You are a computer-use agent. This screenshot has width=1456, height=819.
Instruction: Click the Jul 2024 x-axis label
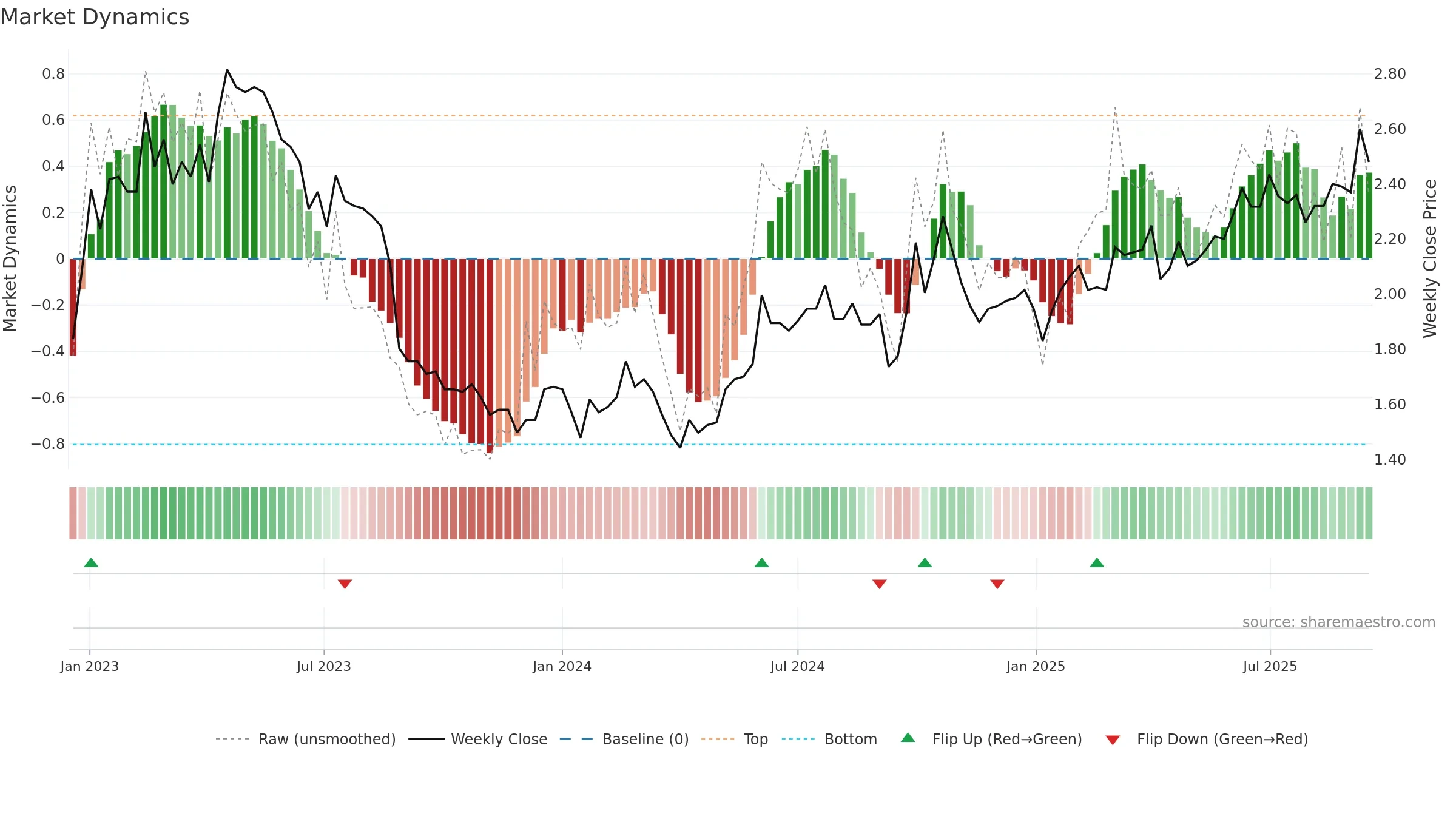tap(798, 666)
